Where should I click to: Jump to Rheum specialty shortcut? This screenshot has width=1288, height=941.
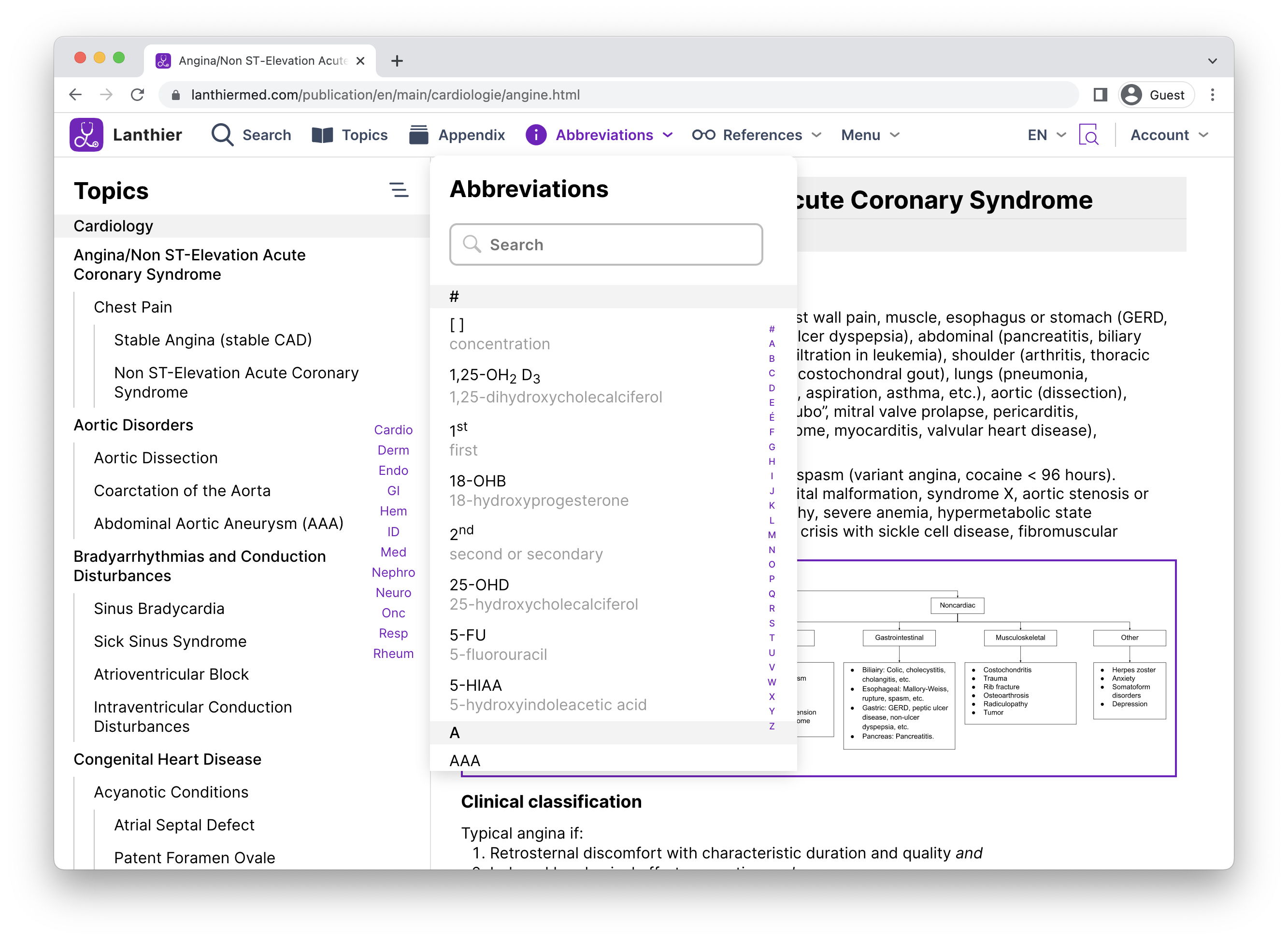click(x=393, y=654)
